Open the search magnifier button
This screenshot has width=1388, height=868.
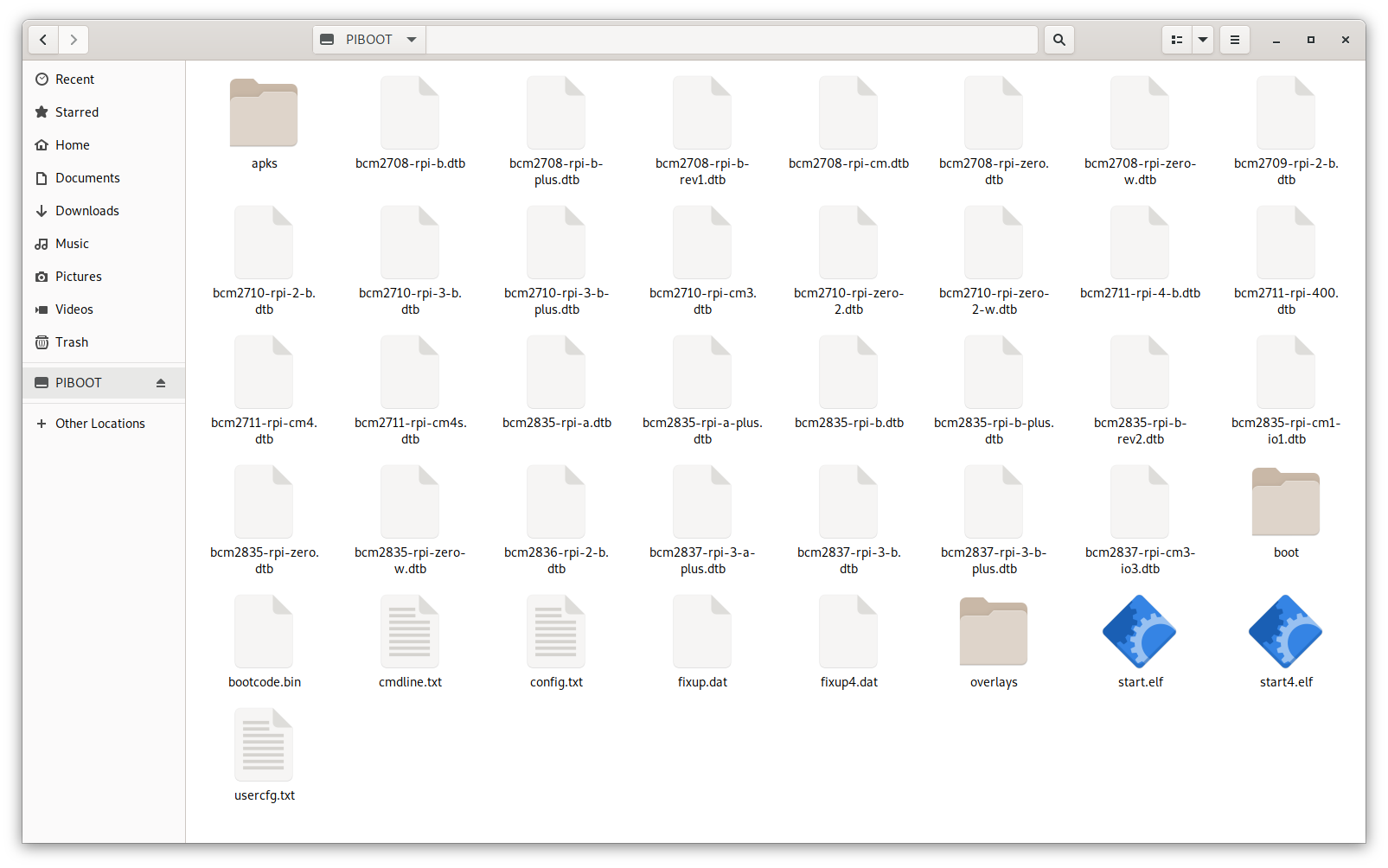1059,40
